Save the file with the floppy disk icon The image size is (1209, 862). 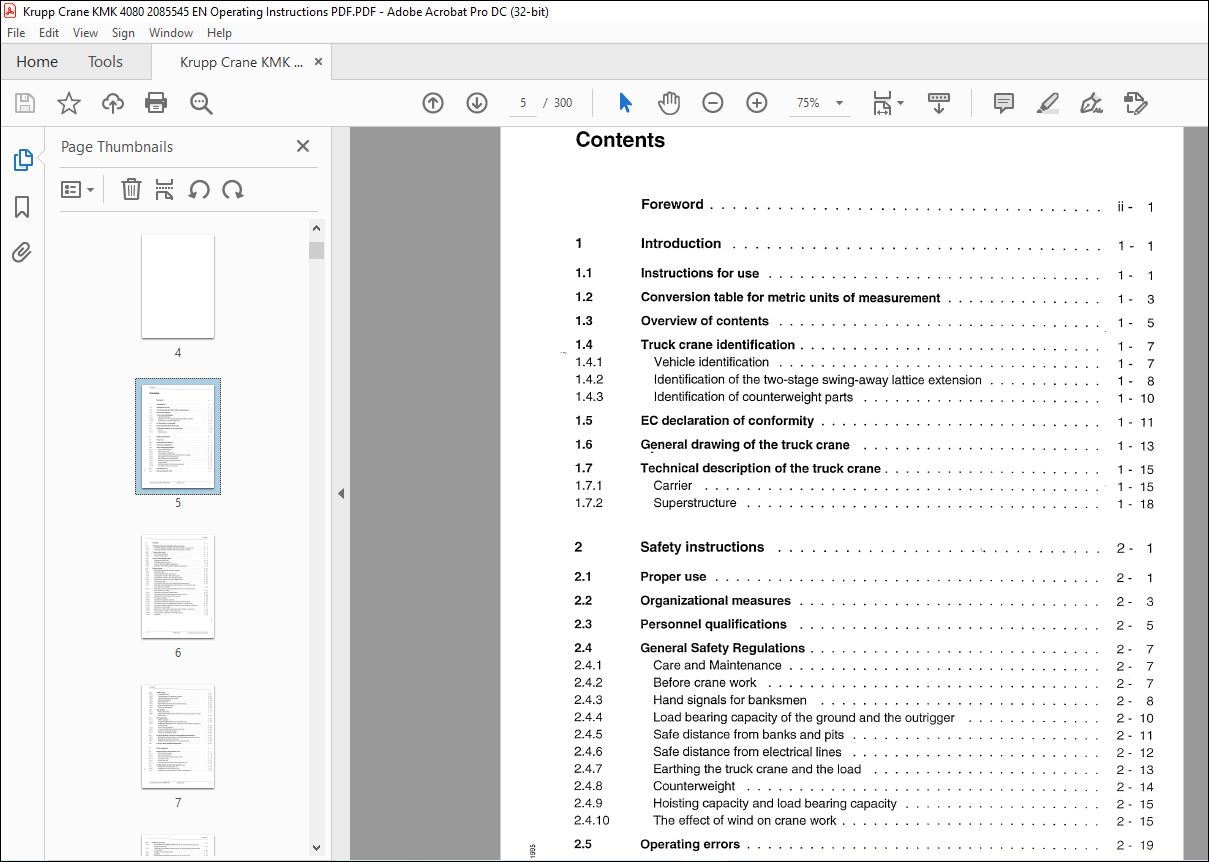pos(25,103)
